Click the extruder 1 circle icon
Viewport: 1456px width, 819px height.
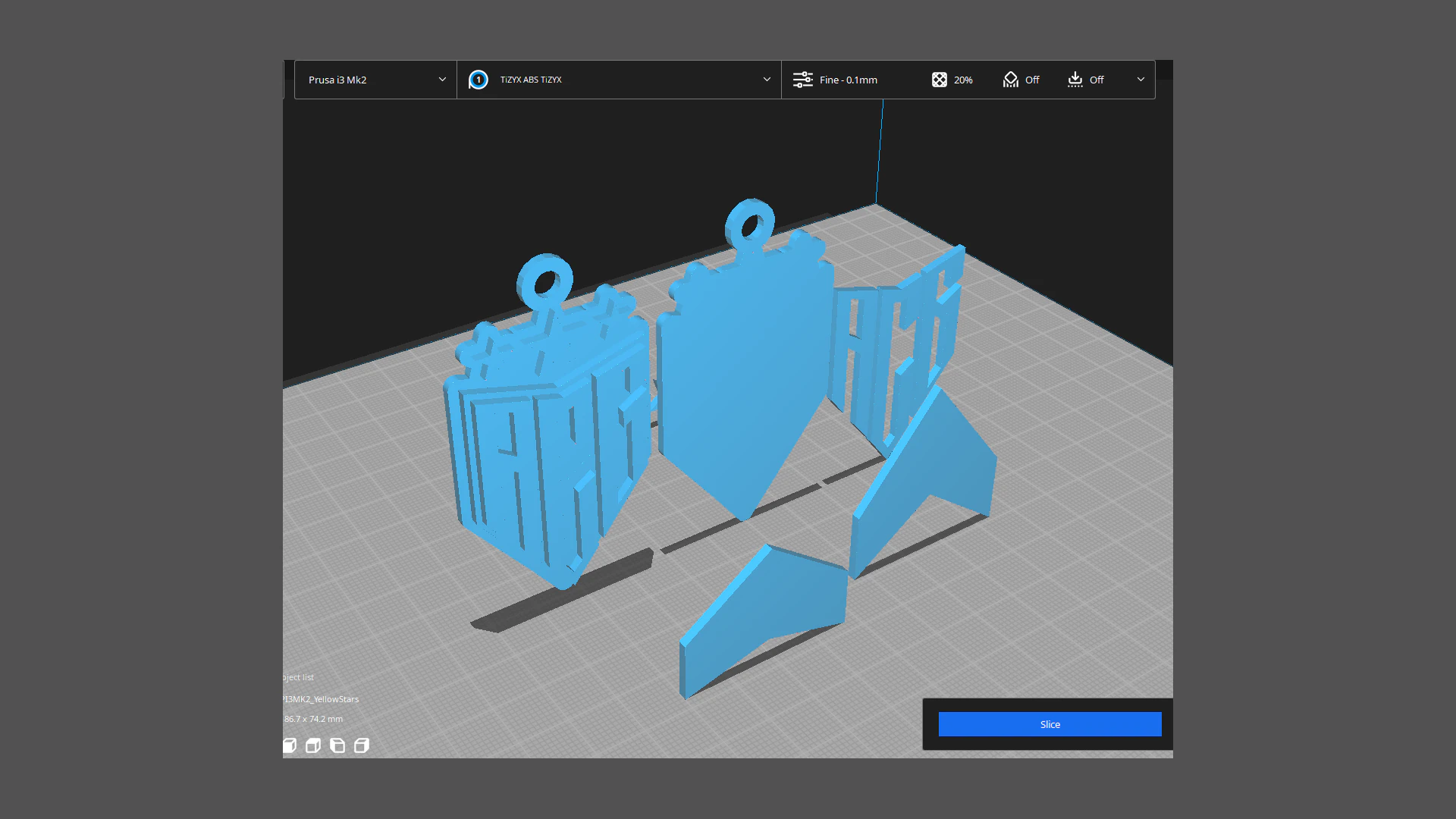(478, 80)
